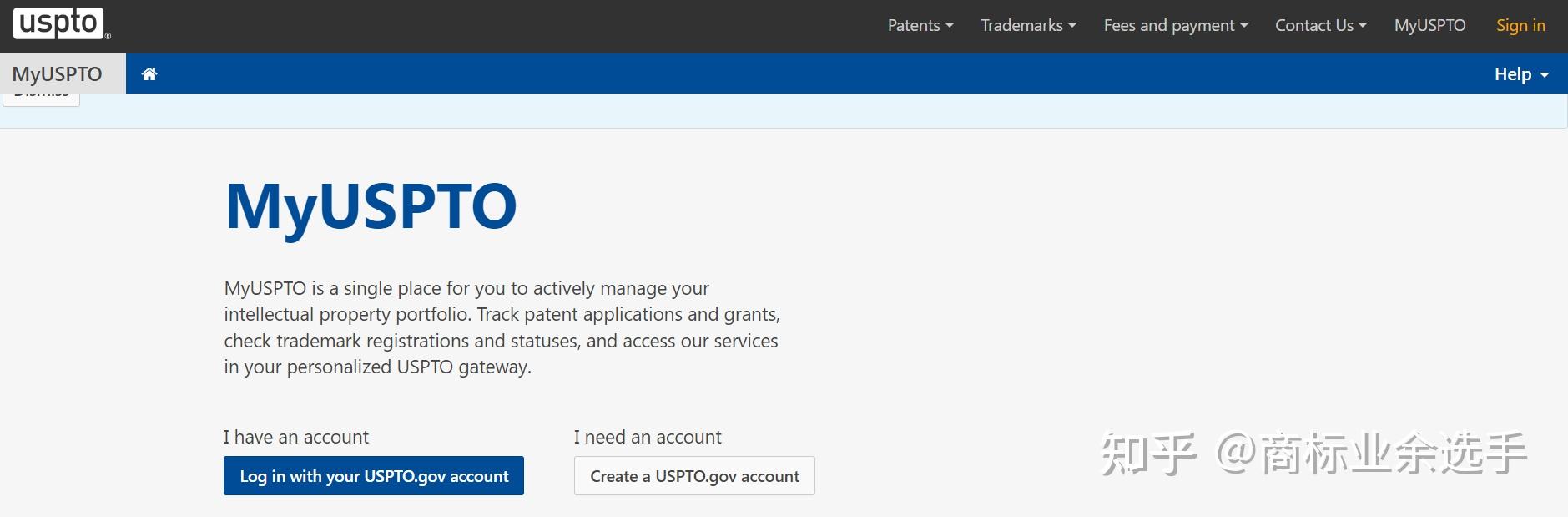Viewport: 1568px width, 517px height.
Task: Click the "I need an account" label
Action: pyautogui.click(x=647, y=437)
